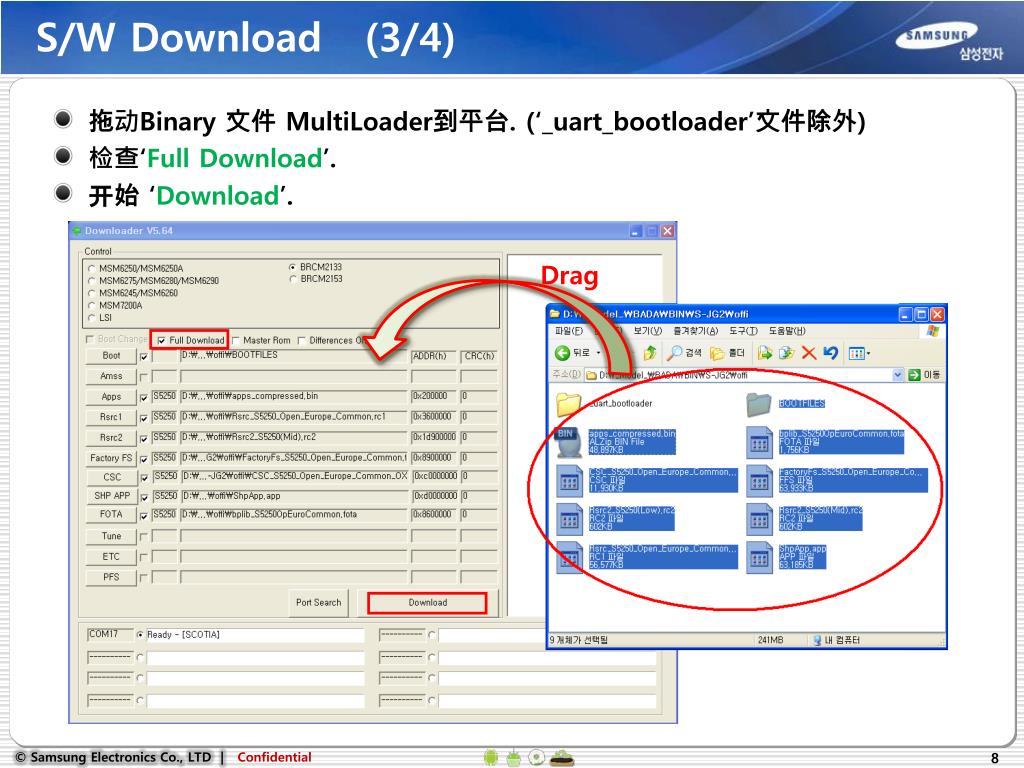Viewport: 1024px width, 768px height.
Task: Select the Rsrc_S5250_Open_Europe_Common file icon
Action: tap(568, 558)
